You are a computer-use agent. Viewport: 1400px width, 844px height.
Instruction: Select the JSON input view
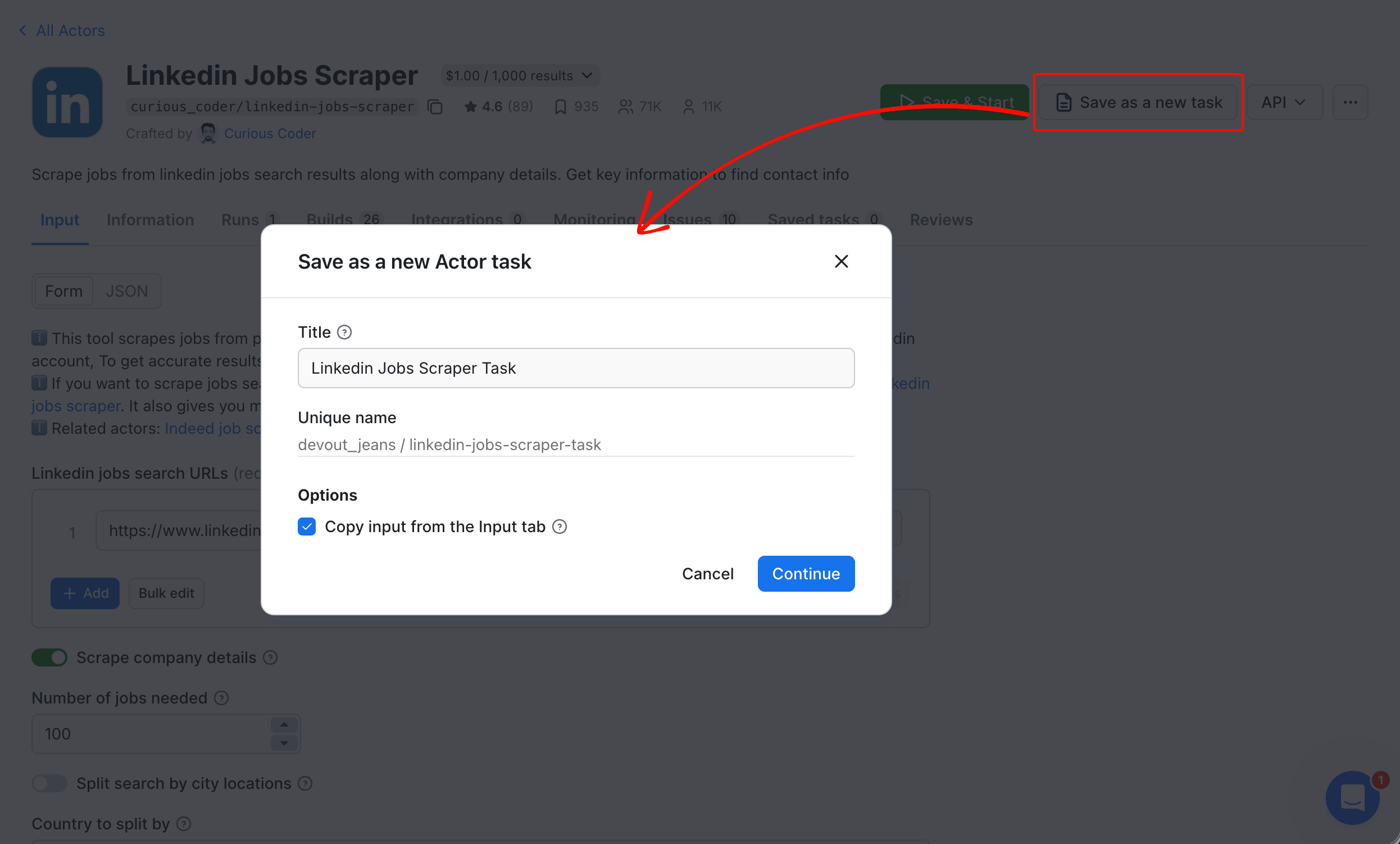tap(127, 291)
